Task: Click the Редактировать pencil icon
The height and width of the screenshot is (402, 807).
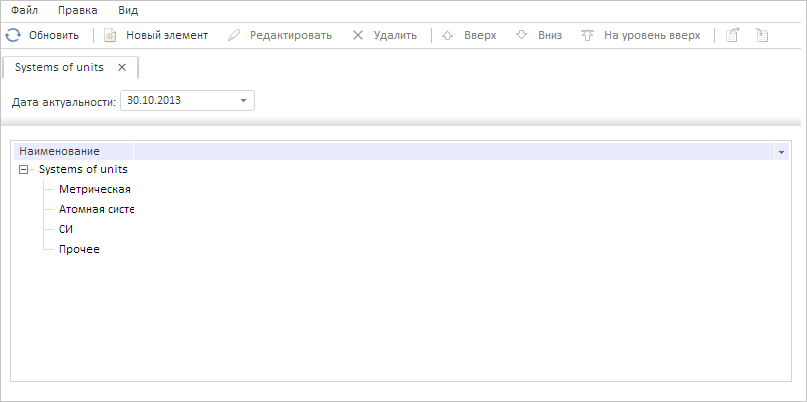Action: pos(234,35)
